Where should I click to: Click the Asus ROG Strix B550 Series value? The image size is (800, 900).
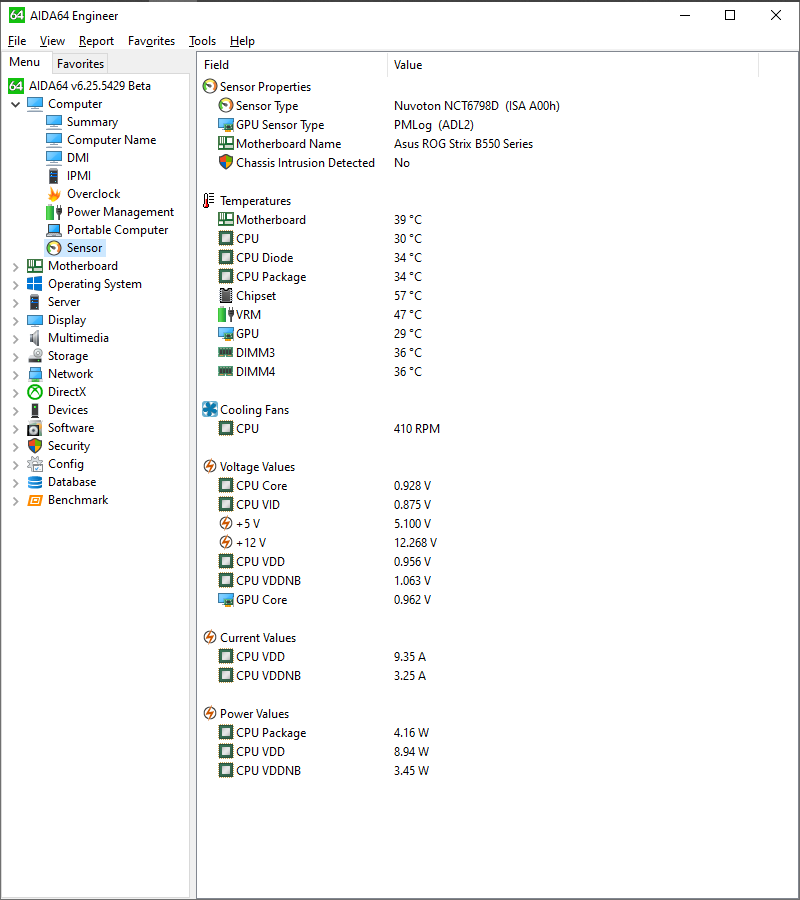point(463,143)
